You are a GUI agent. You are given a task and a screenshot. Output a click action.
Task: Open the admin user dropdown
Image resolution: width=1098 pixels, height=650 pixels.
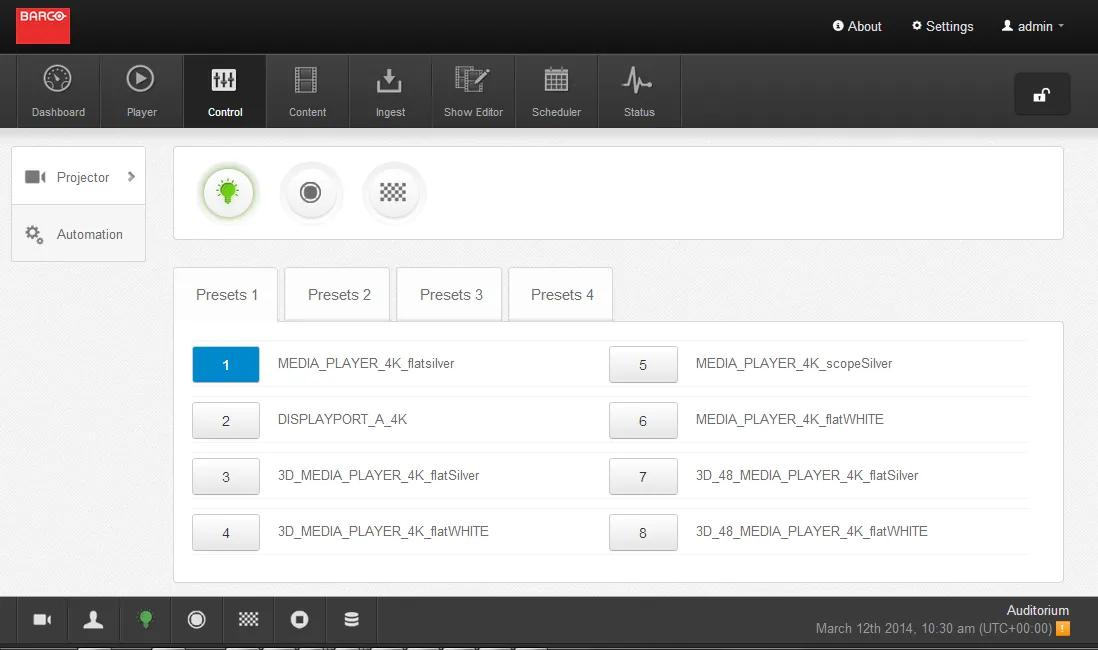1034,27
